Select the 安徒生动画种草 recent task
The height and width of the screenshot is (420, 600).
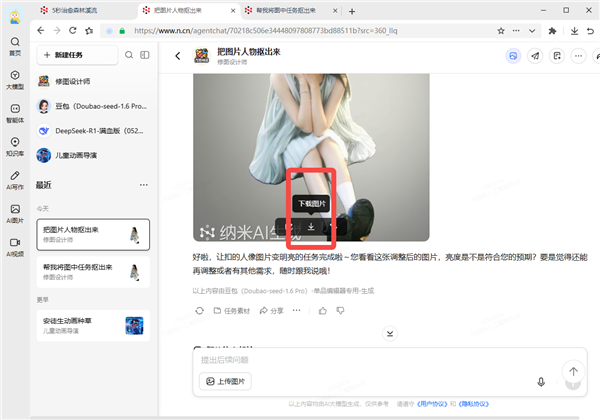pos(92,324)
